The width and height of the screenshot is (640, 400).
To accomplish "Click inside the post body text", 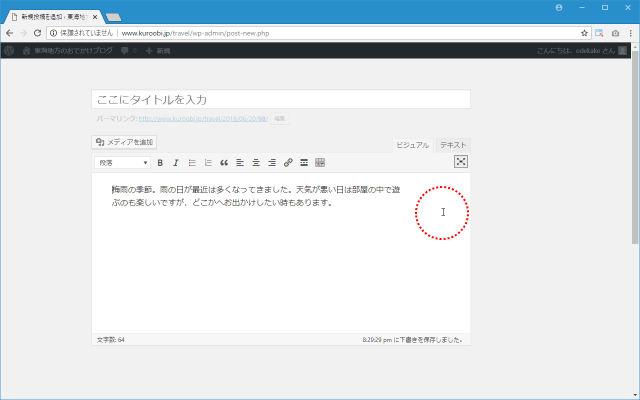I will (256, 196).
